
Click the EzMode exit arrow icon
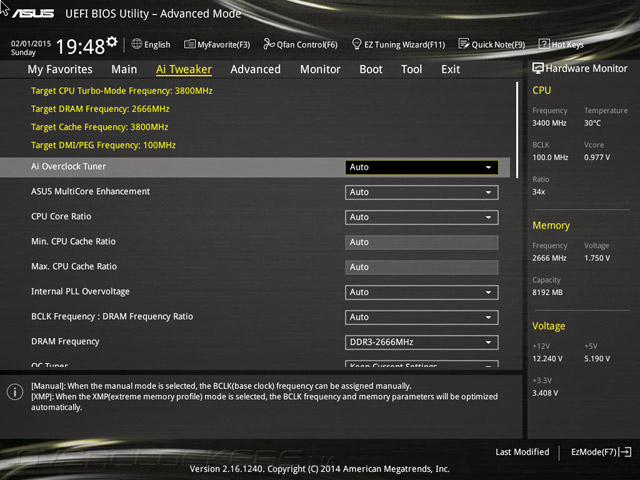pyautogui.click(x=625, y=452)
